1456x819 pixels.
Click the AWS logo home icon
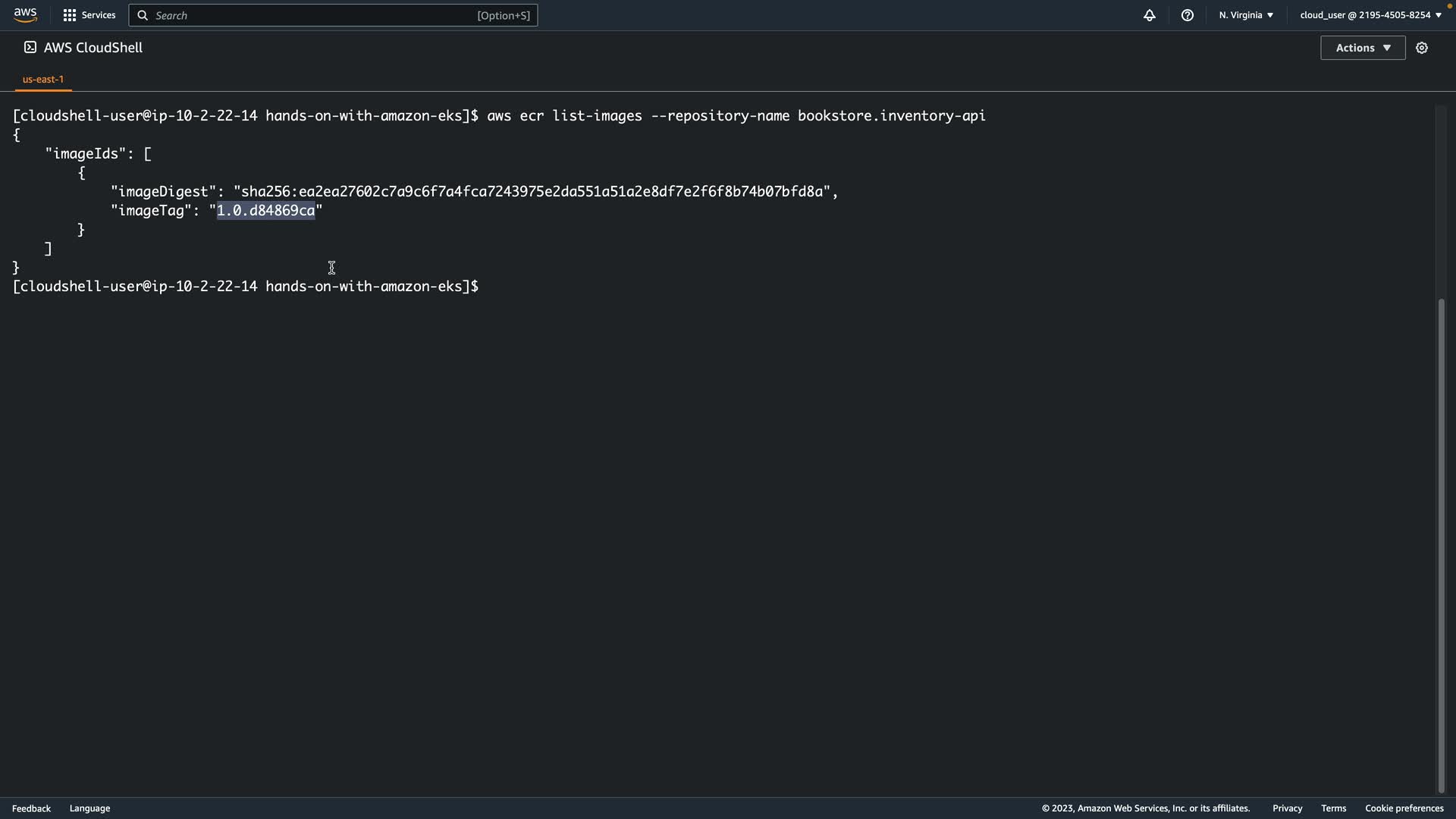tap(25, 15)
